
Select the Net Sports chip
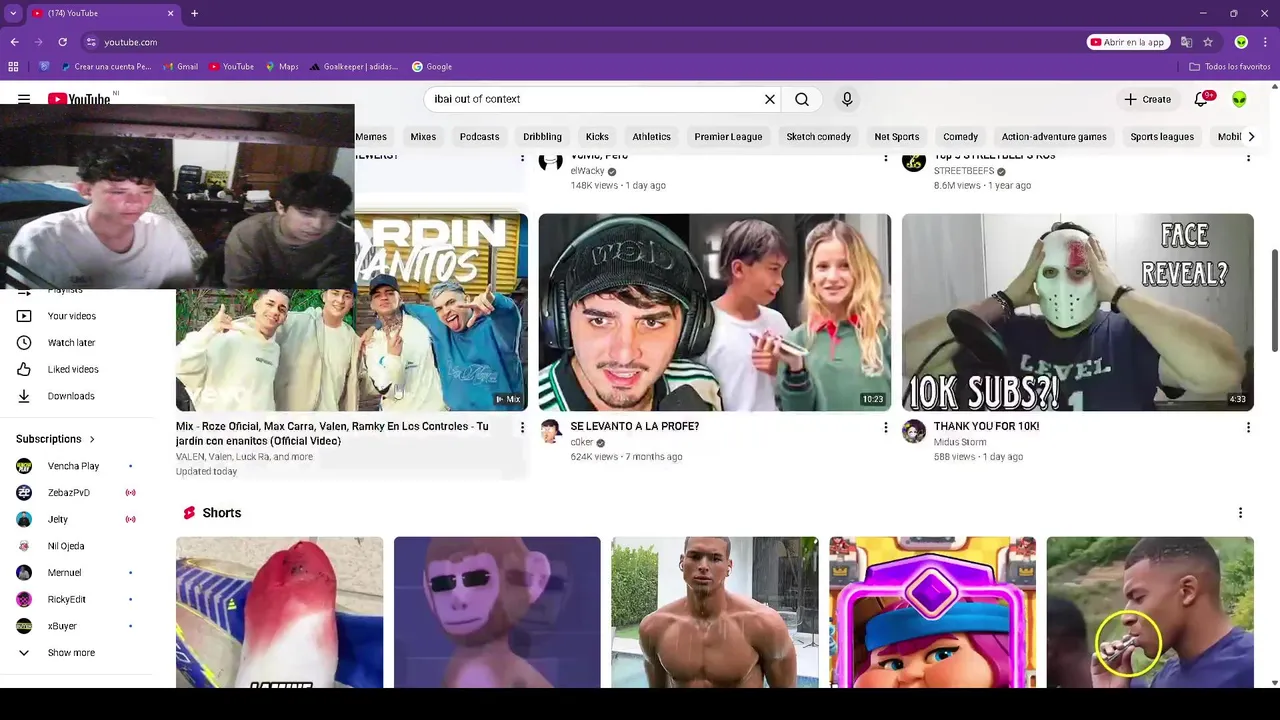click(896, 137)
